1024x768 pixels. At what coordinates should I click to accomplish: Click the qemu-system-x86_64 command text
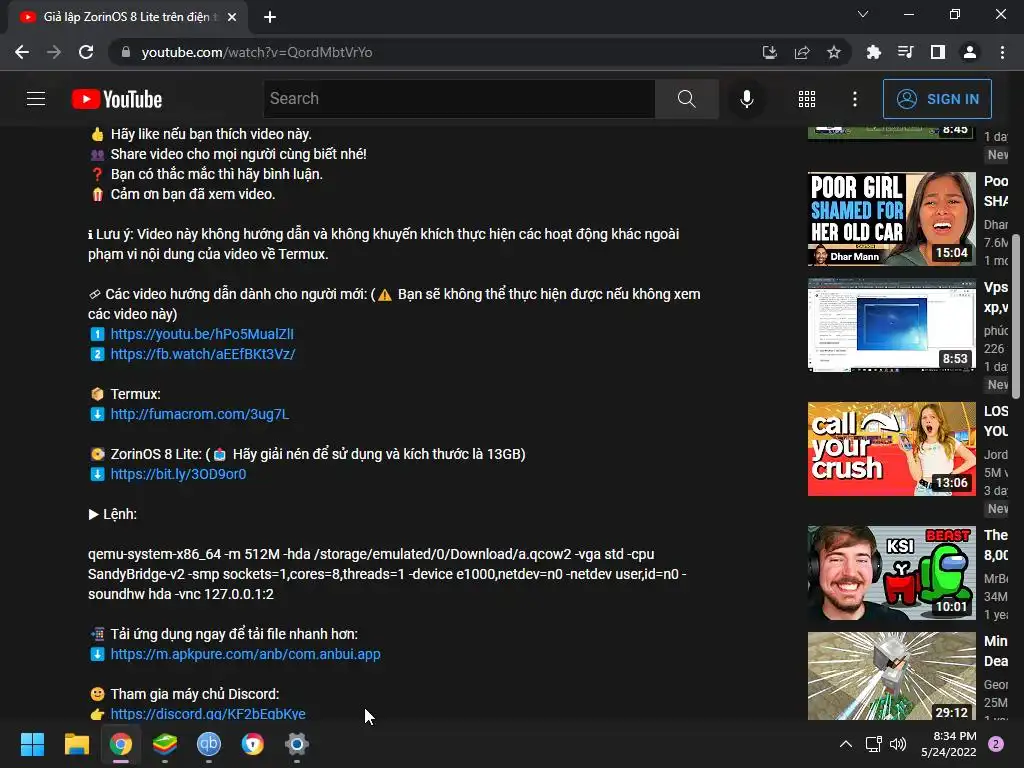[387, 574]
